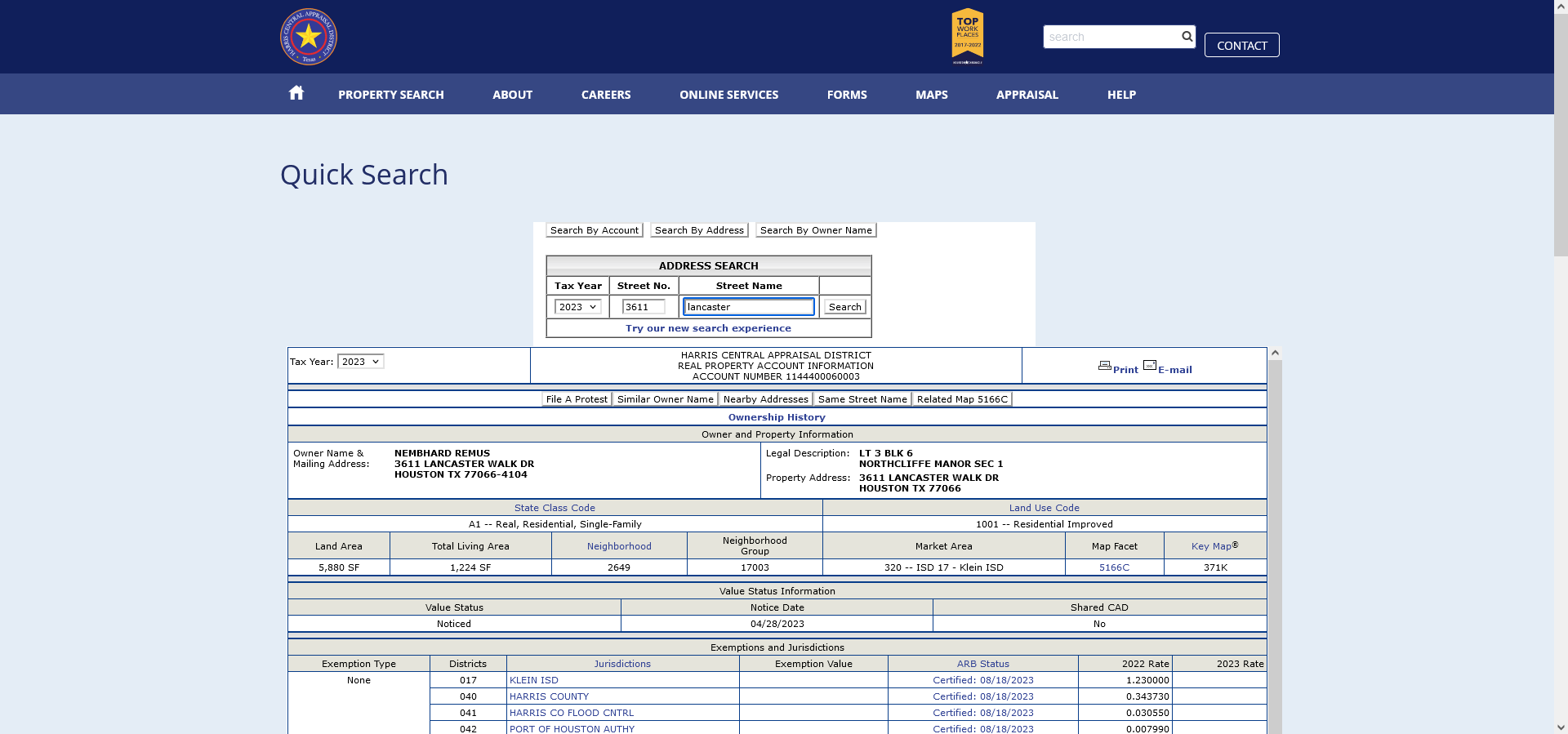The height and width of the screenshot is (734, 1568).
Task: Open the Neighborhood column link
Action: pos(619,546)
